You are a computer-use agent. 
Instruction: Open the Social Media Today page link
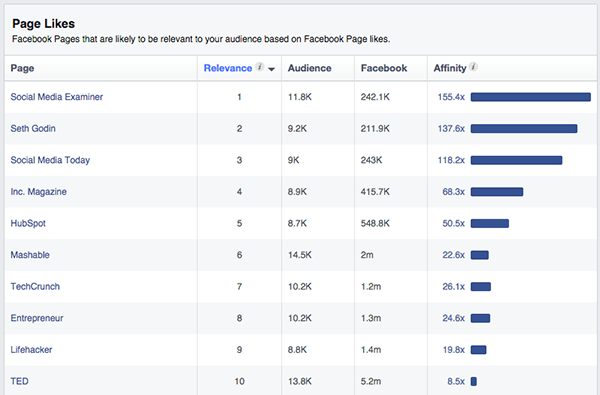coord(50,160)
